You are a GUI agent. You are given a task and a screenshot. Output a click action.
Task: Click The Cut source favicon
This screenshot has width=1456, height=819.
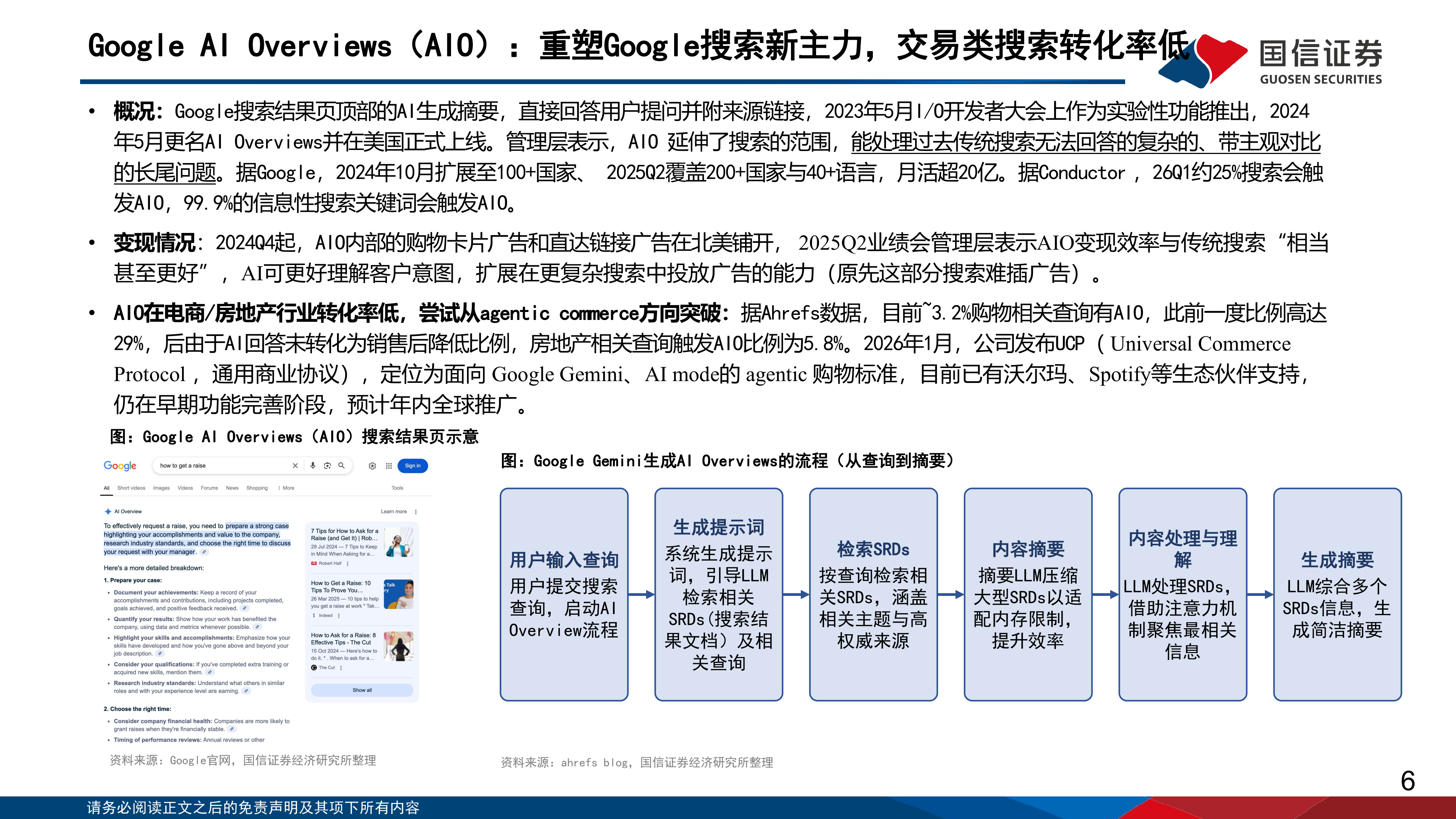(x=314, y=668)
